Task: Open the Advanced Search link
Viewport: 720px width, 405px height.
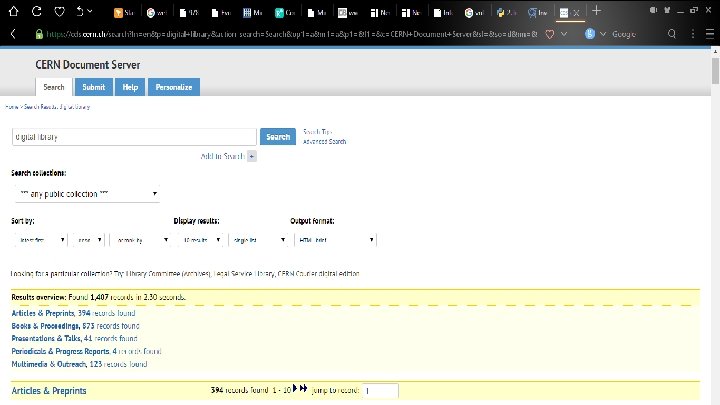Action: coord(324,141)
